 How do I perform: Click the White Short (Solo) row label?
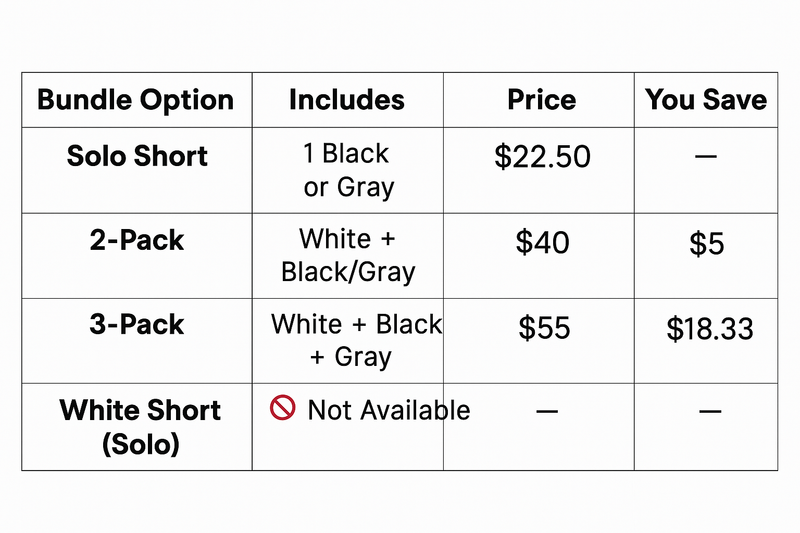point(140,427)
